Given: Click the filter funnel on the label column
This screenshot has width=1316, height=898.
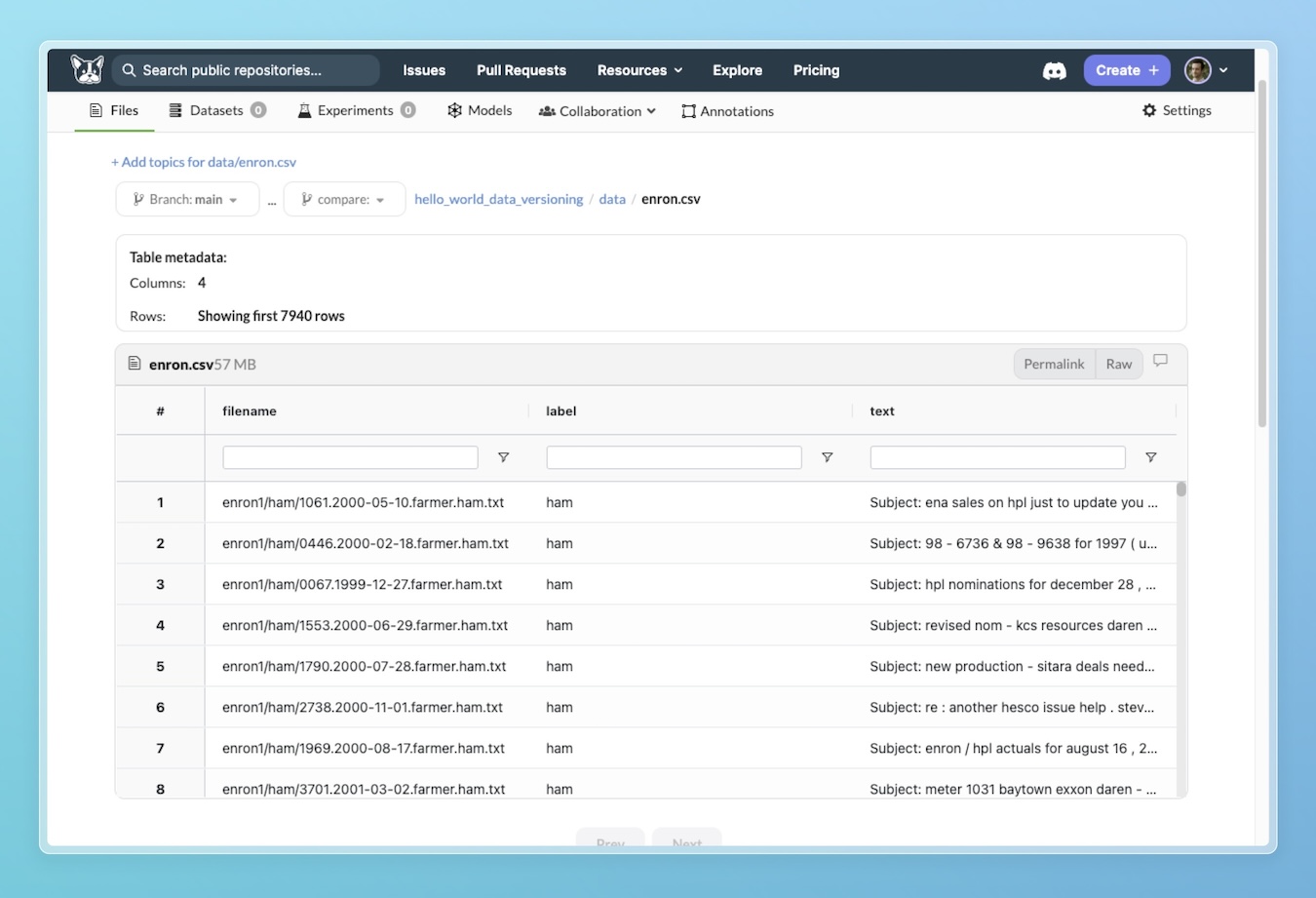Looking at the screenshot, I should 827,456.
